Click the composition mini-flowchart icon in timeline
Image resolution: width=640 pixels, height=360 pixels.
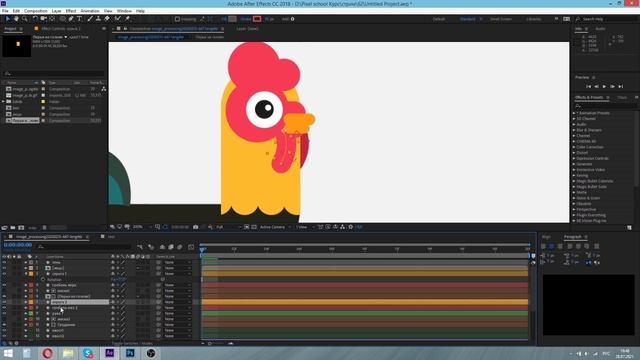(x=140, y=247)
